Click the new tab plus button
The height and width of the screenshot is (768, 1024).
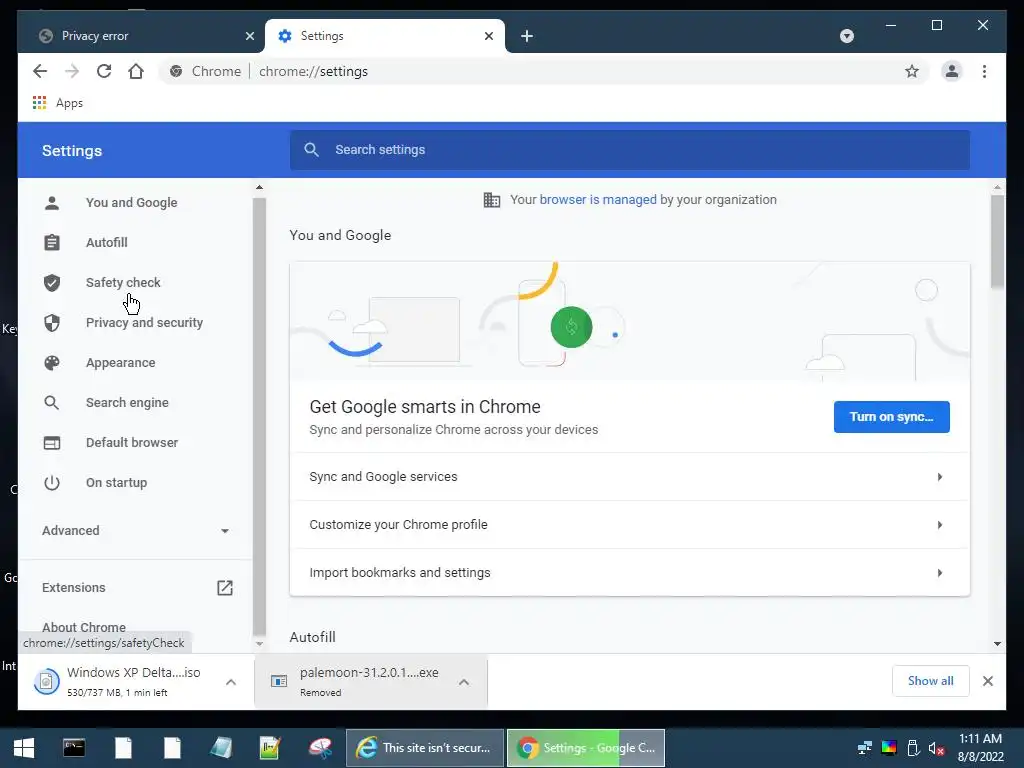point(527,36)
